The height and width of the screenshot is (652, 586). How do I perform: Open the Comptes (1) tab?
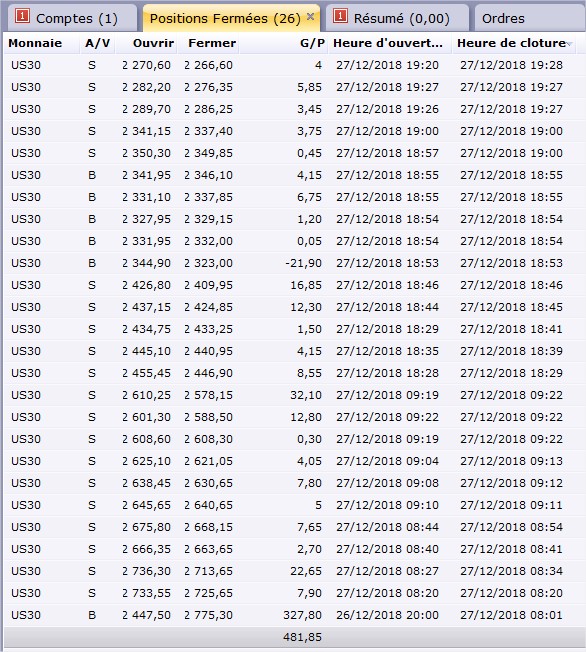[69, 18]
